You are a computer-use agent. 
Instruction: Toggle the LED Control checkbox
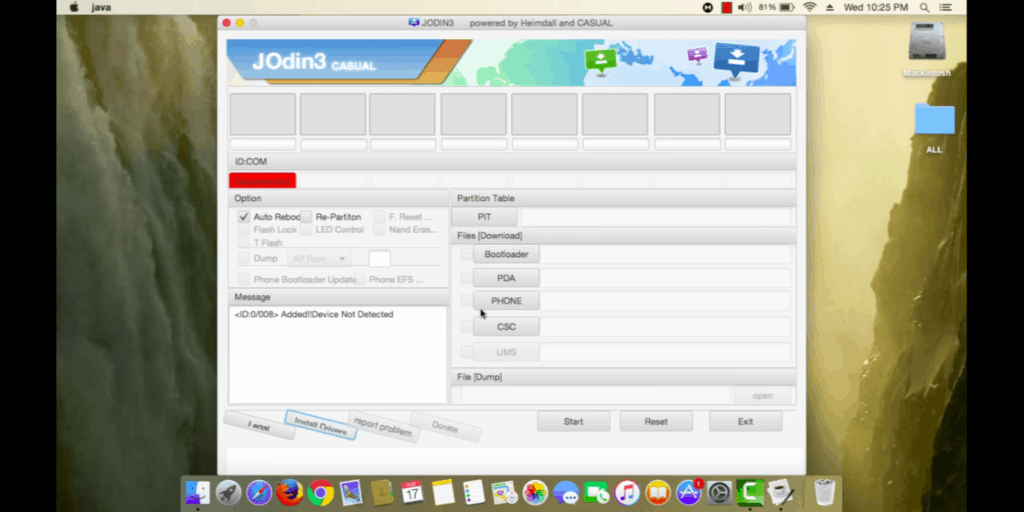306,230
